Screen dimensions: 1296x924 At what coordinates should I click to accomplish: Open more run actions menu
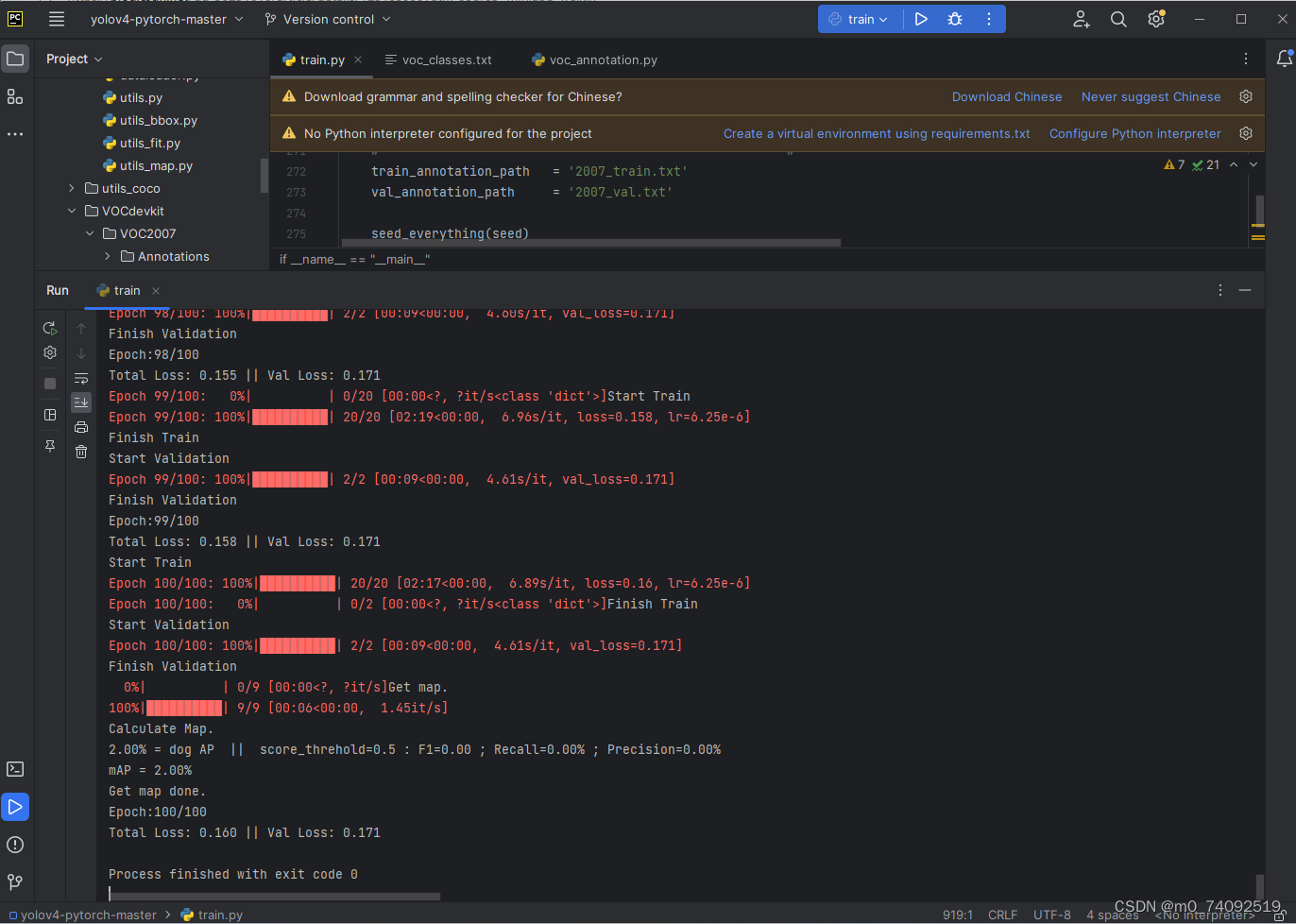click(x=989, y=19)
